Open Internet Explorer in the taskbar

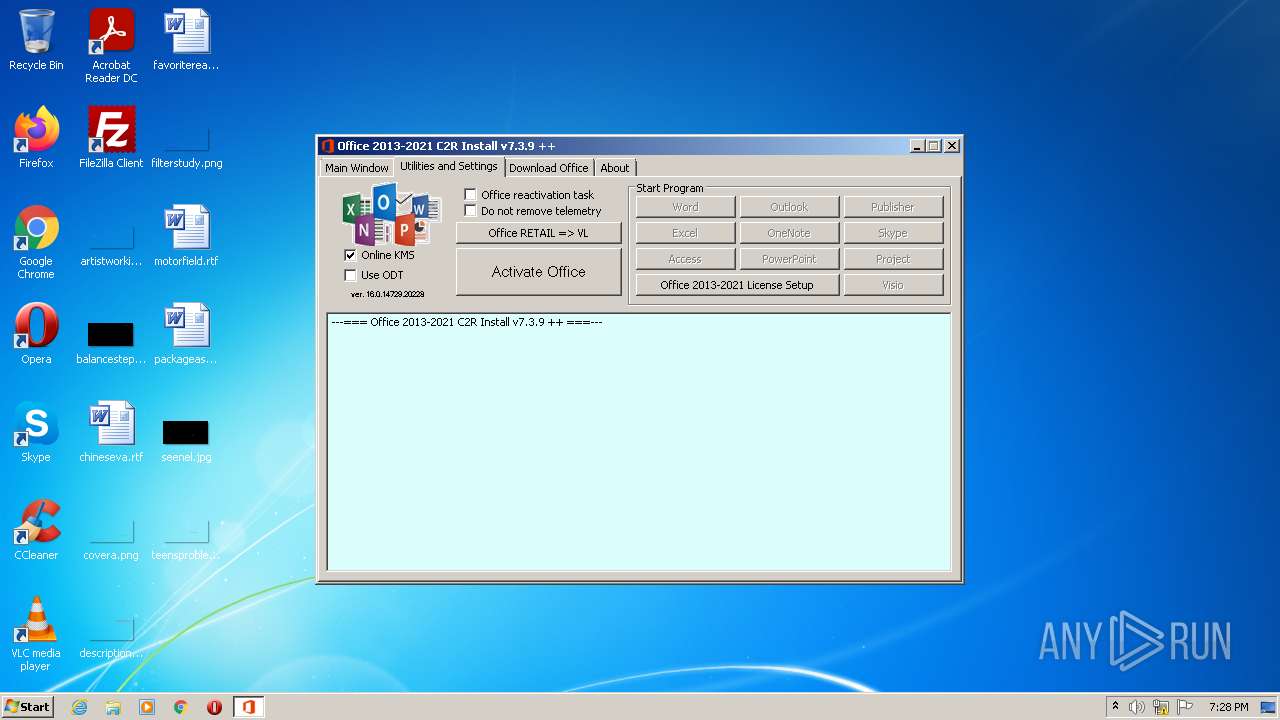pyautogui.click(x=80, y=707)
